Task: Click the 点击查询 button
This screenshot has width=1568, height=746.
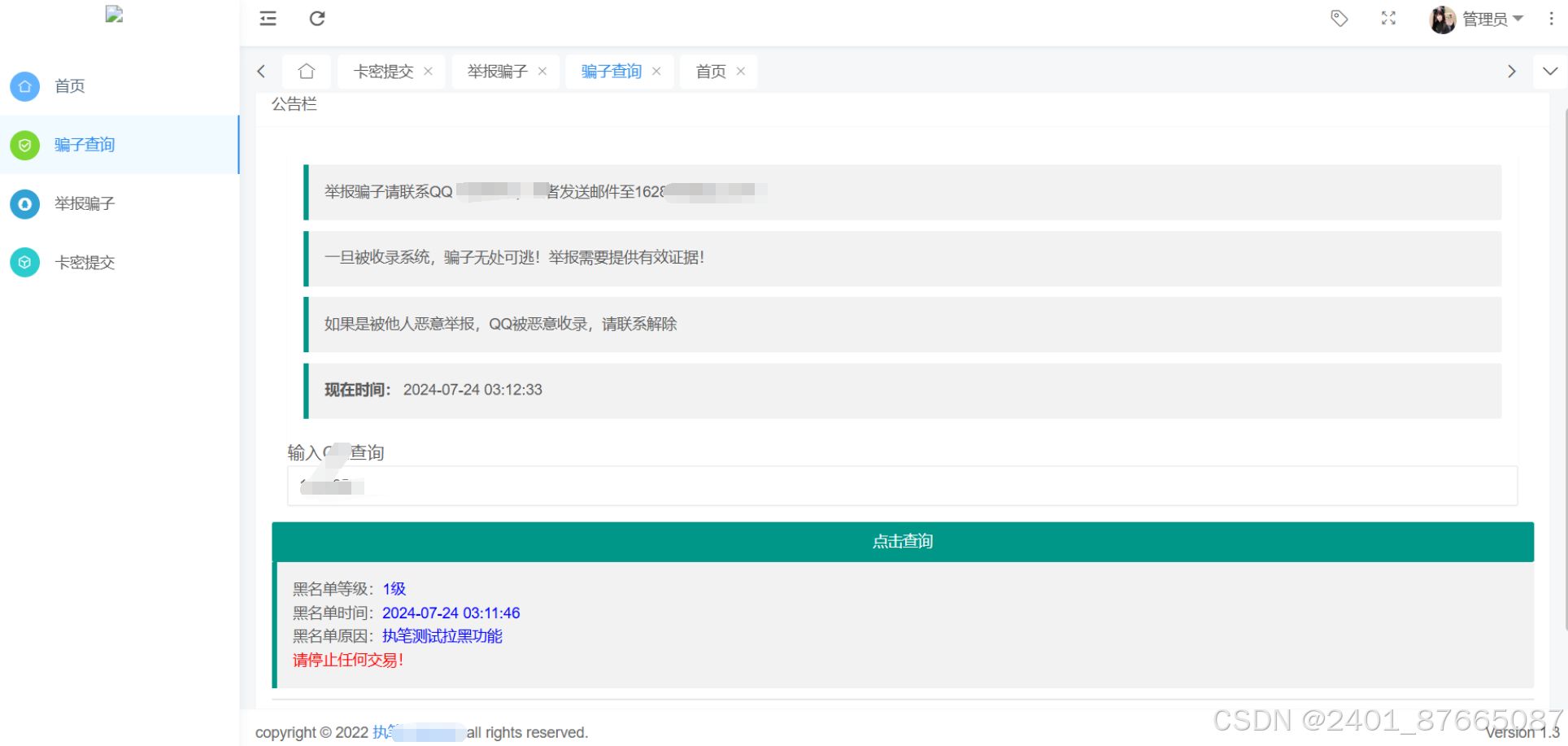Action: point(902,541)
